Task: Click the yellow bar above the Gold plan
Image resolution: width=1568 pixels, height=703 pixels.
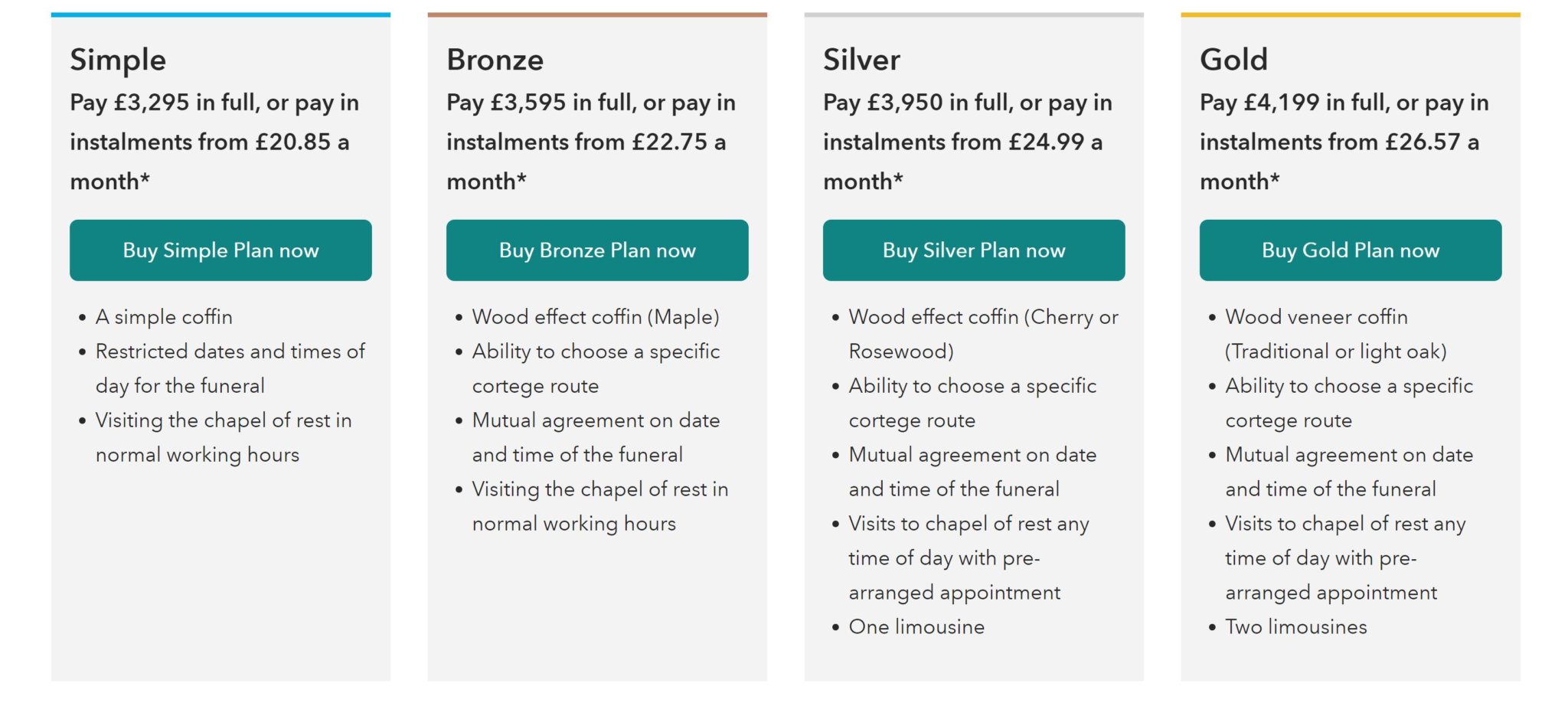Action: point(1350,13)
